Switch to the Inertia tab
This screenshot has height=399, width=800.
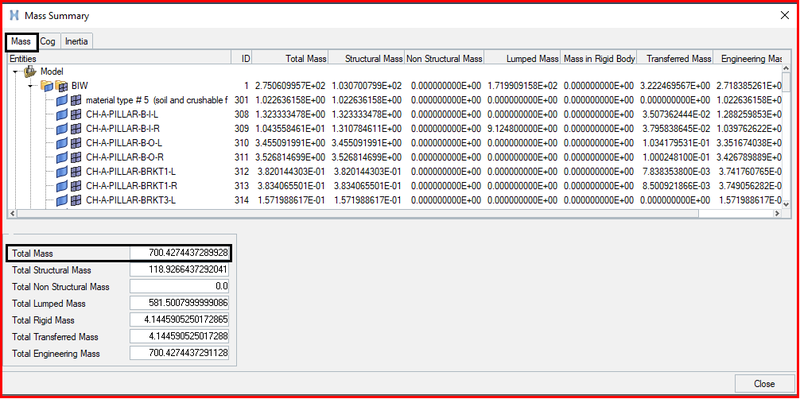coord(77,42)
